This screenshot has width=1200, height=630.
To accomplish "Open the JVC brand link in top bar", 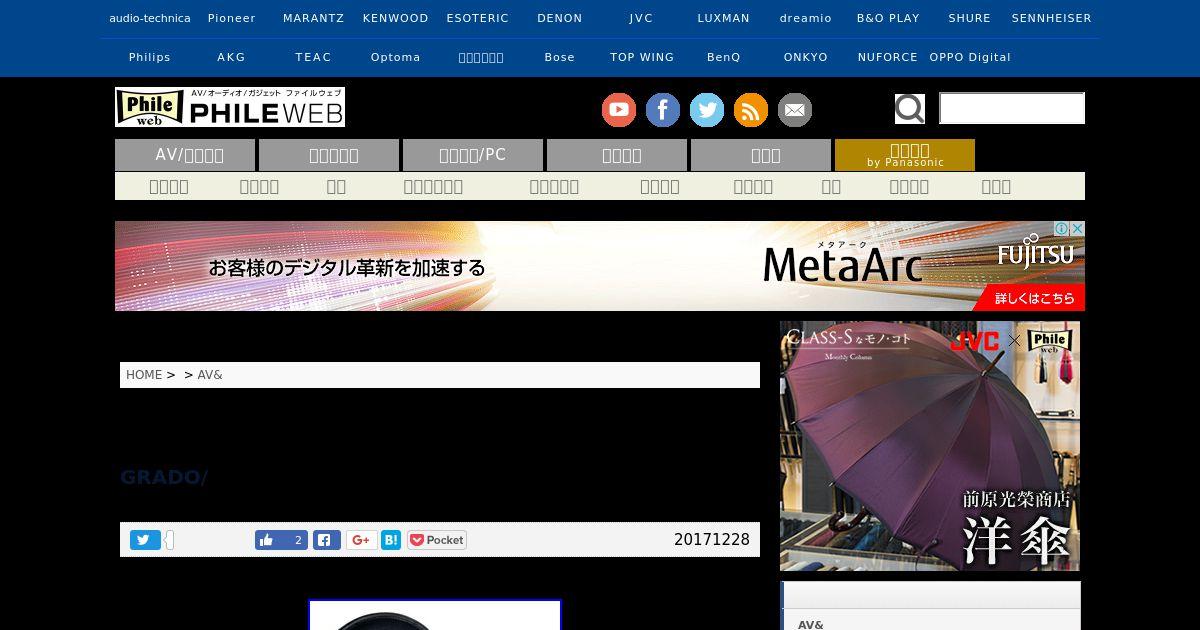I will coord(642,18).
